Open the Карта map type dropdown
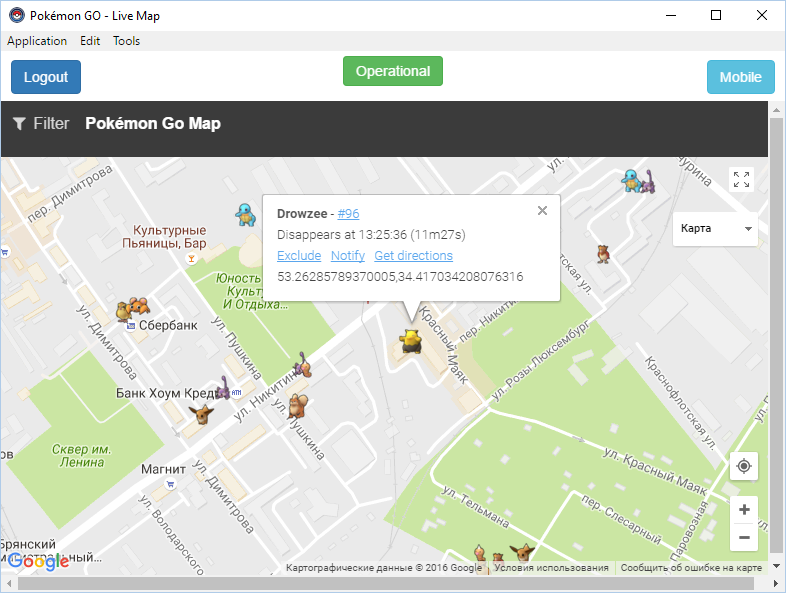The image size is (786, 593). (715, 229)
